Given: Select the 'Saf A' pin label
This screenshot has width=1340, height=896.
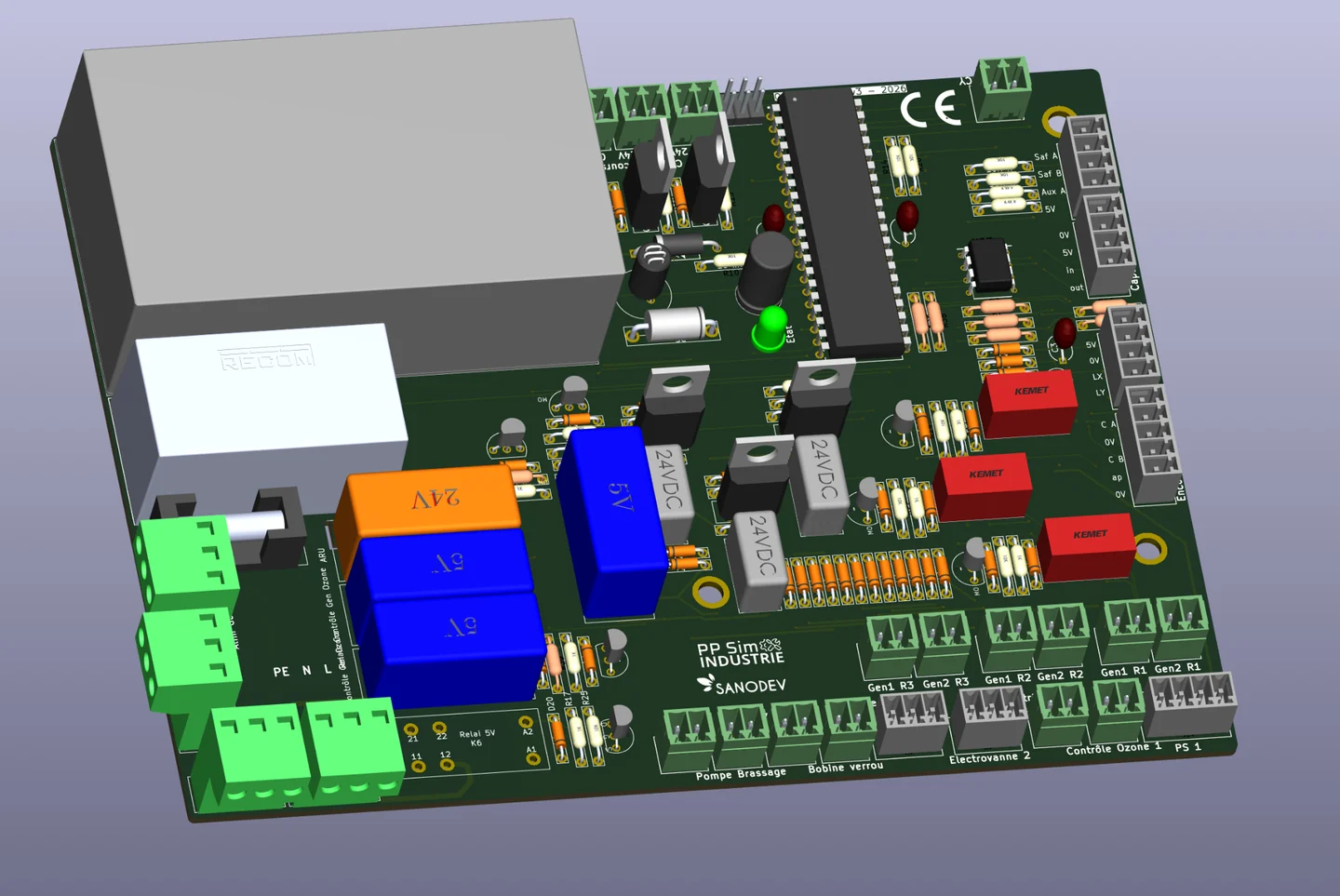Looking at the screenshot, I should point(1046,156).
